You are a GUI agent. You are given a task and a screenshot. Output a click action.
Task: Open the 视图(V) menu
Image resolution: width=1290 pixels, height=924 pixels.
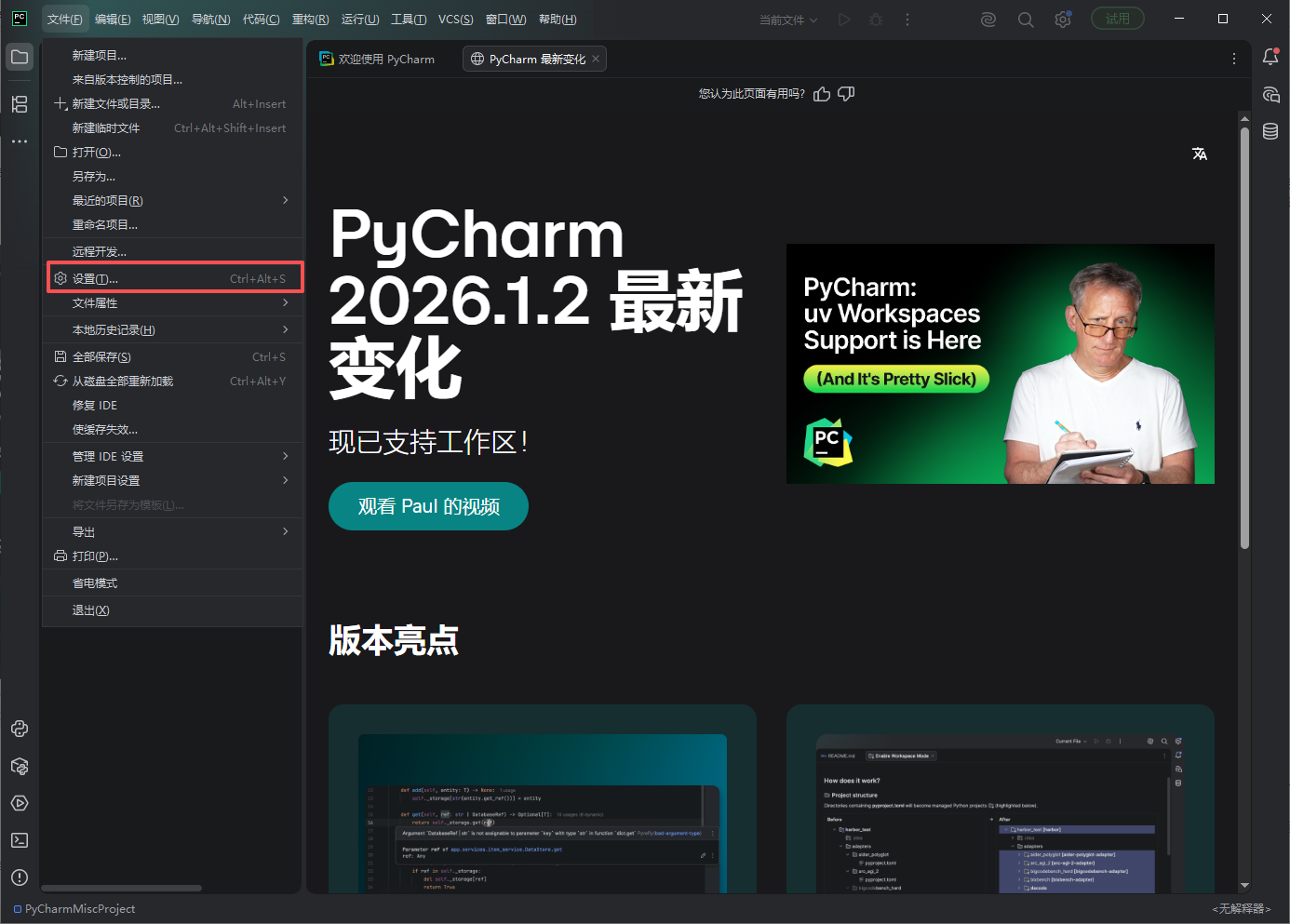160,20
